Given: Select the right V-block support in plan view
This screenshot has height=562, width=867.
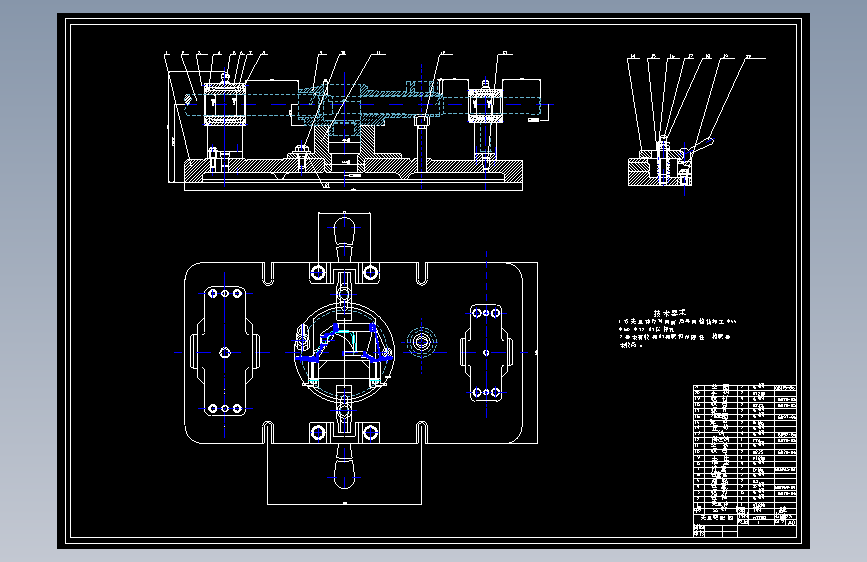Looking at the screenshot, I should point(486,352).
